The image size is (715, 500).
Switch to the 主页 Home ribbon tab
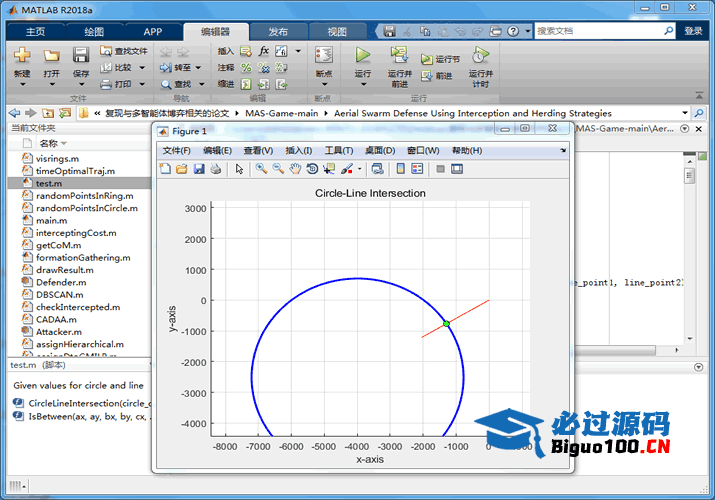(x=36, y=31)
